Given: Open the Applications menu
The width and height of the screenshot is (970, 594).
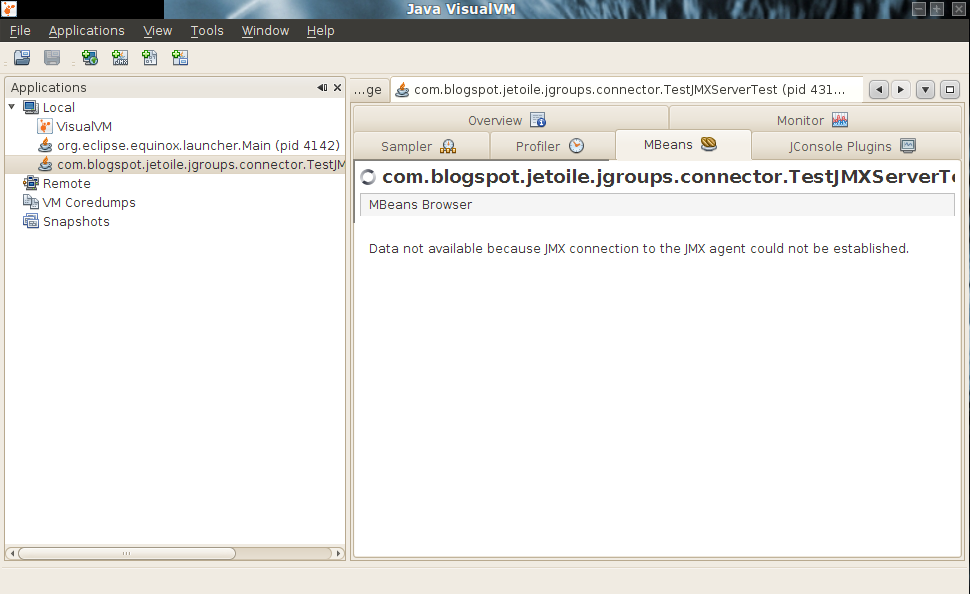Looking at the screenshot, I should tap(87, 30).
